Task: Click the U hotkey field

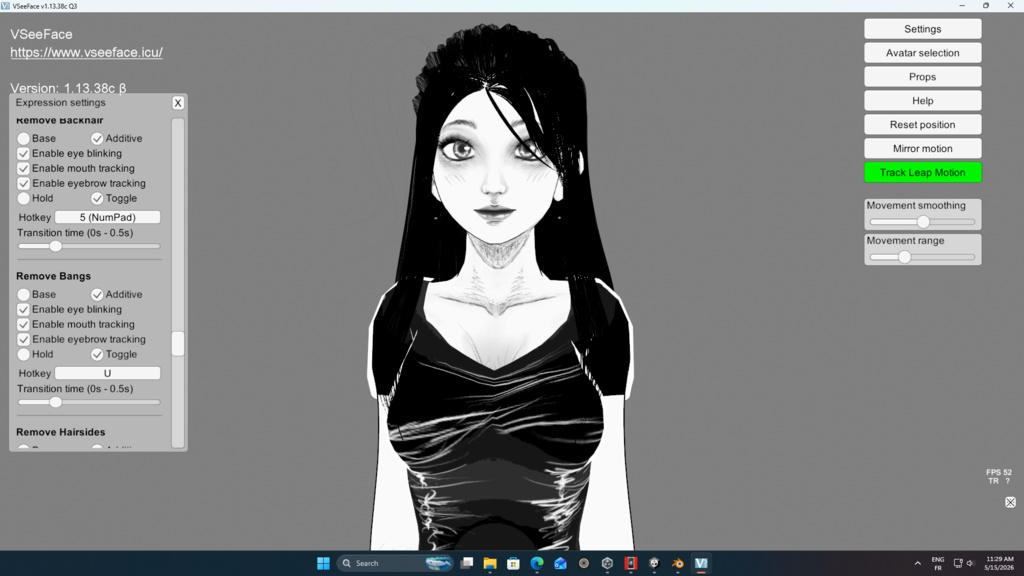Action: pyautogui.click(x=107, y=374)
